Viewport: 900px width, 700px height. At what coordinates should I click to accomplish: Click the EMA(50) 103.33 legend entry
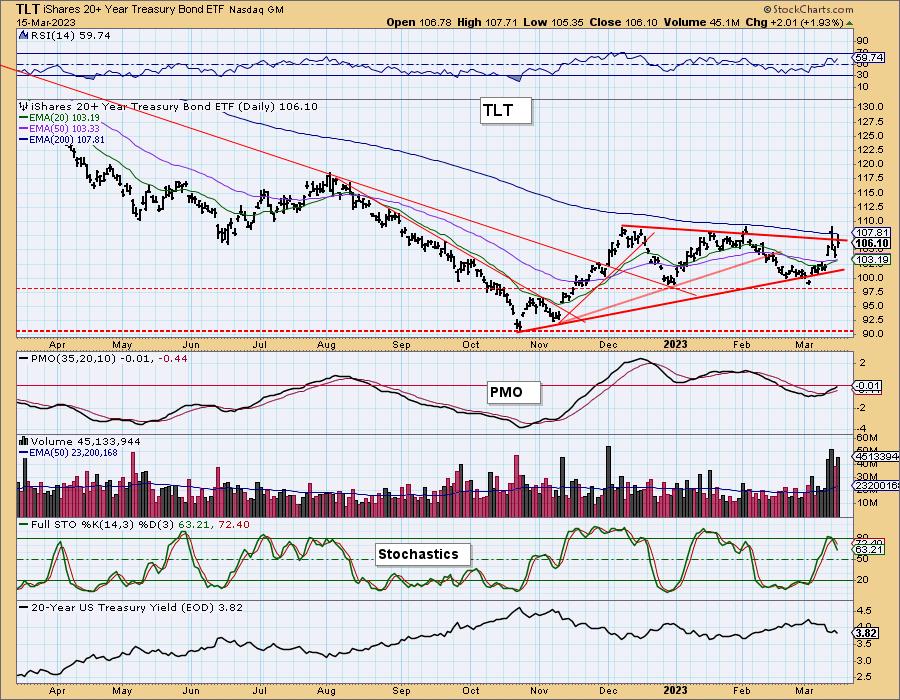coord(59,129)
